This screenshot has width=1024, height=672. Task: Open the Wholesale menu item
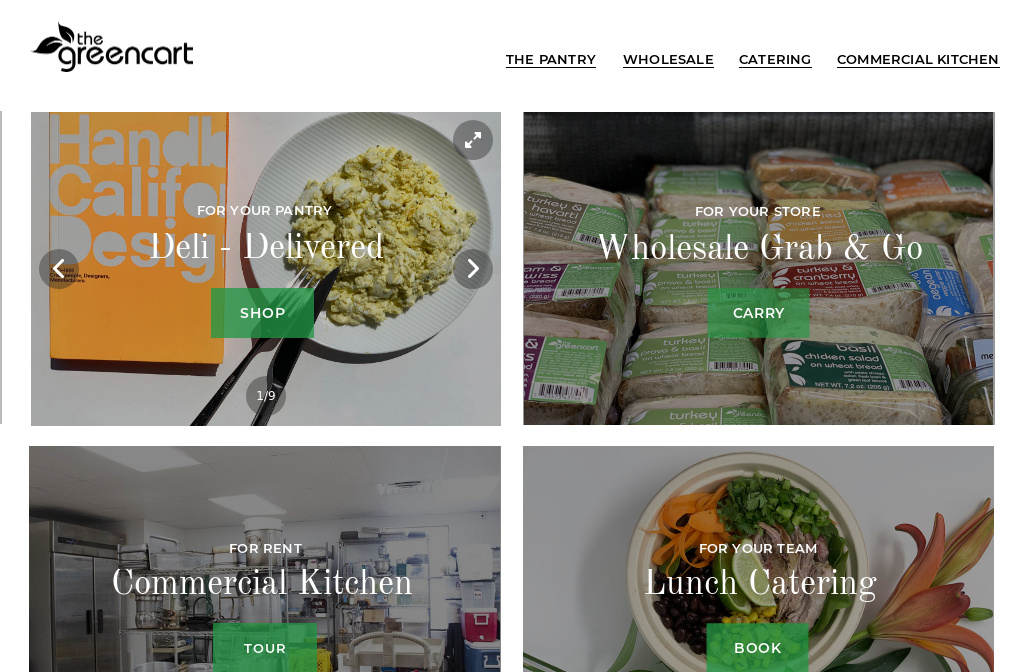[668, 59]
